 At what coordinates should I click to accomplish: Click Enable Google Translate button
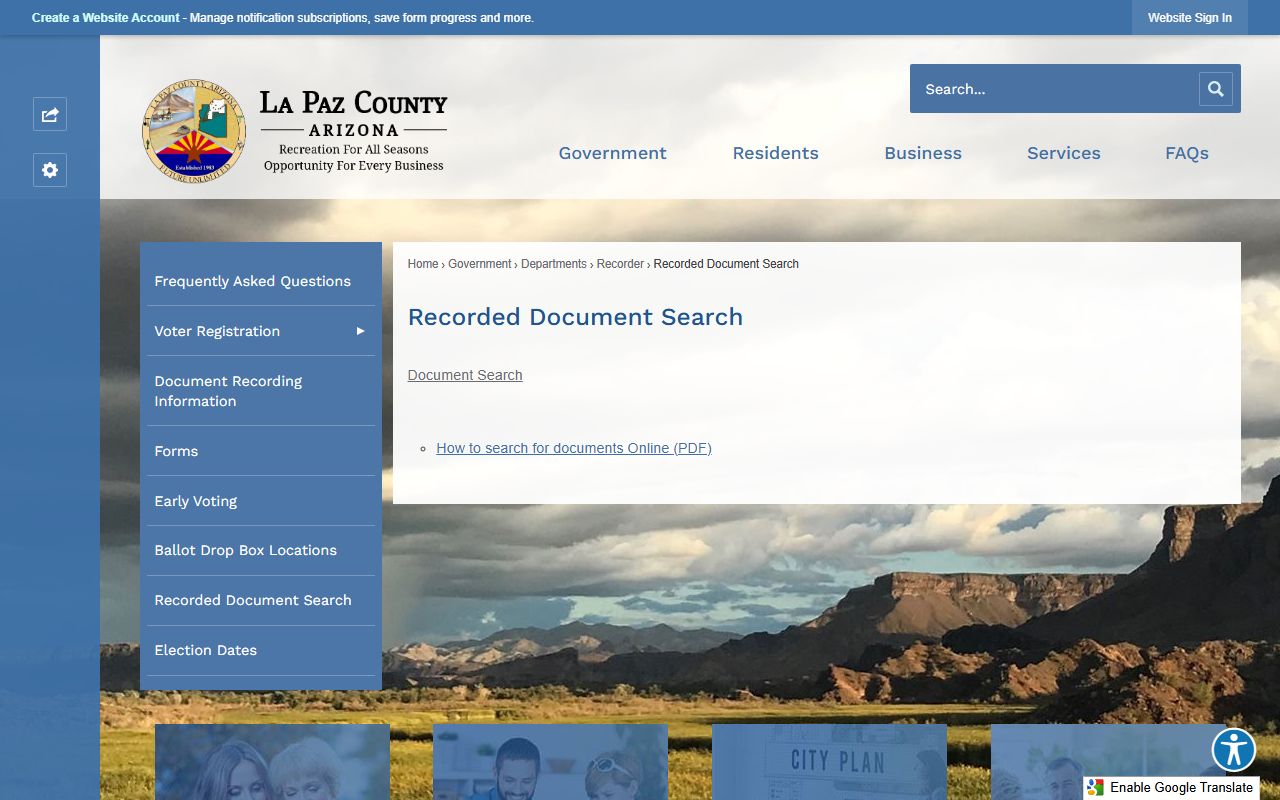1171,788
